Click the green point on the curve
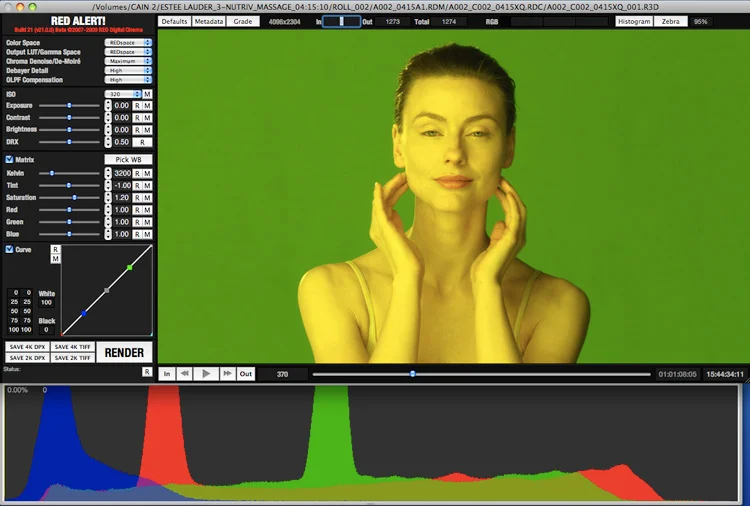750x506 pixels. (x=130, y=267)
